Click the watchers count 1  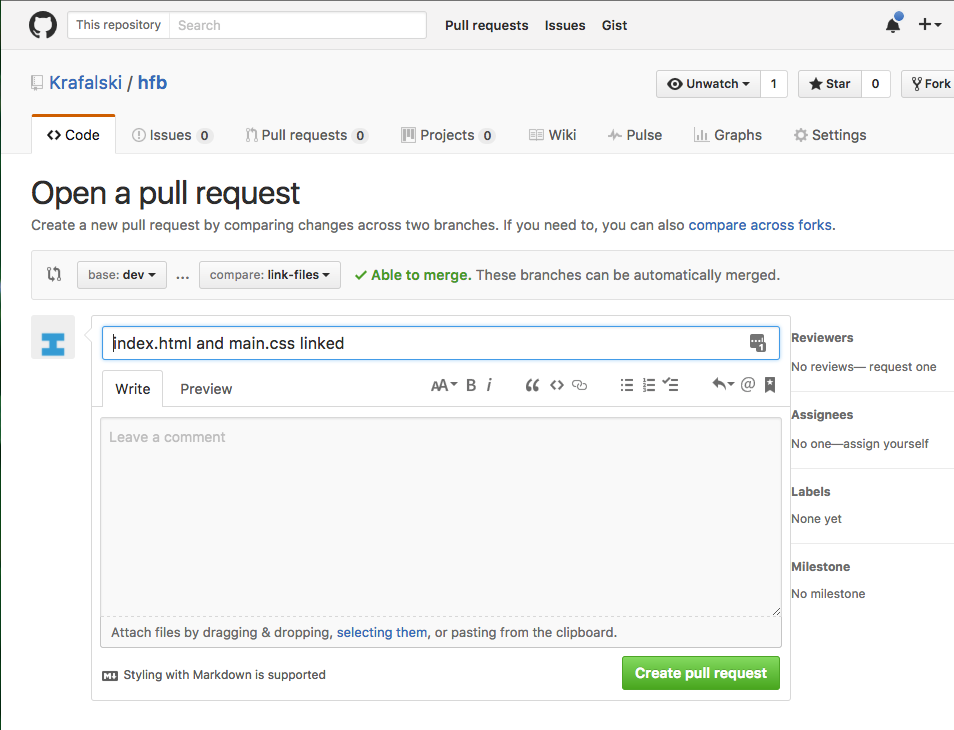[774, 84]
